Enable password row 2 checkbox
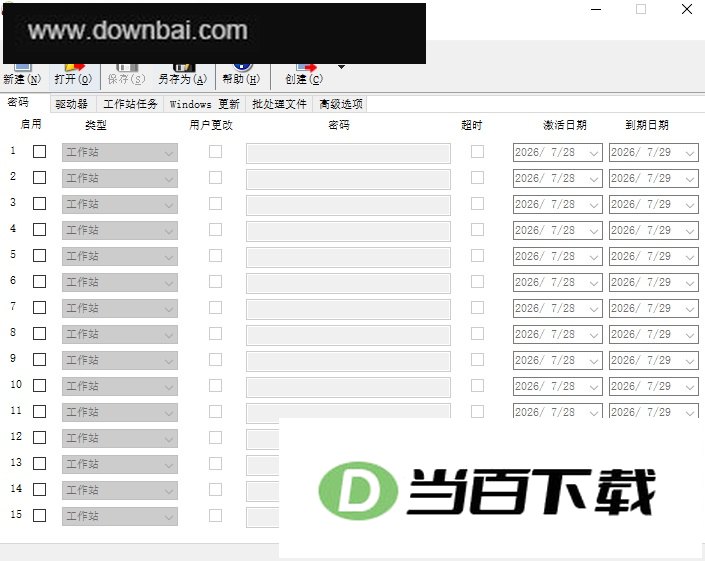The height and width of the screenshot is (561, 705). (x=40, y=178)
